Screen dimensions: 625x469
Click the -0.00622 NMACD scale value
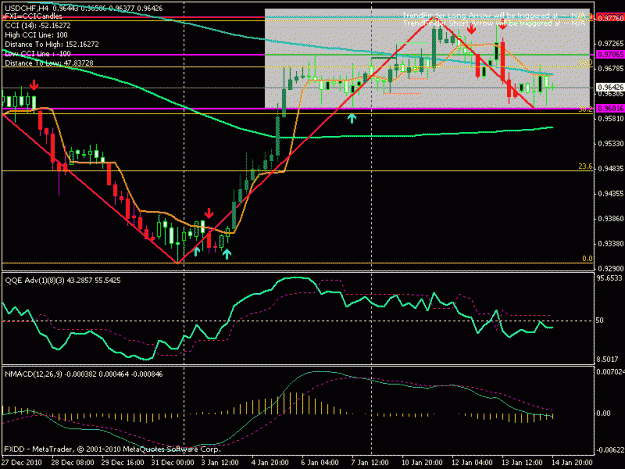pos(610,450)
